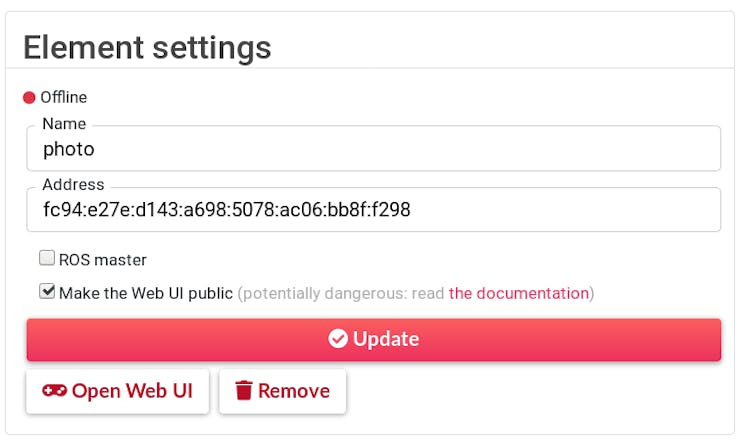Click the Name field's floating label
The image size is (740, 440).
64,124
